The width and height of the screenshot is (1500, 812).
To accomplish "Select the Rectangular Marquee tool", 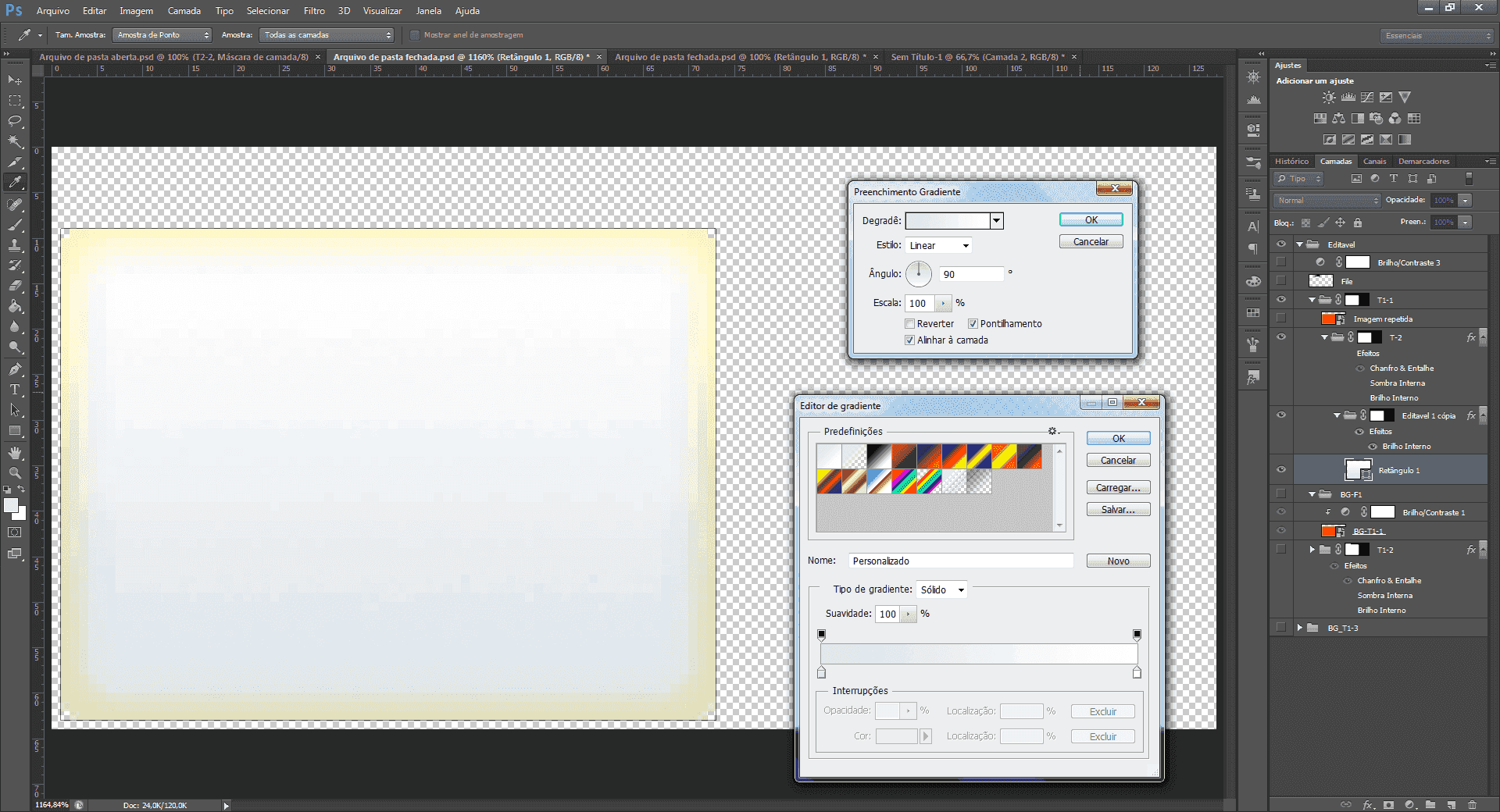I will click(x=15, y=101).
